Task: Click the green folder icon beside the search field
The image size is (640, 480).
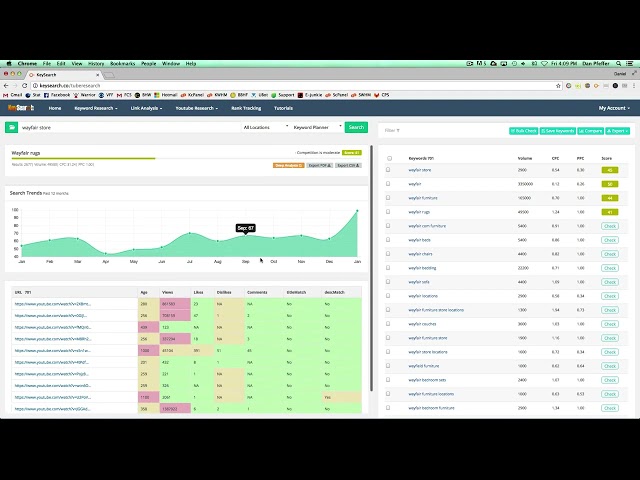Action: 11,127
